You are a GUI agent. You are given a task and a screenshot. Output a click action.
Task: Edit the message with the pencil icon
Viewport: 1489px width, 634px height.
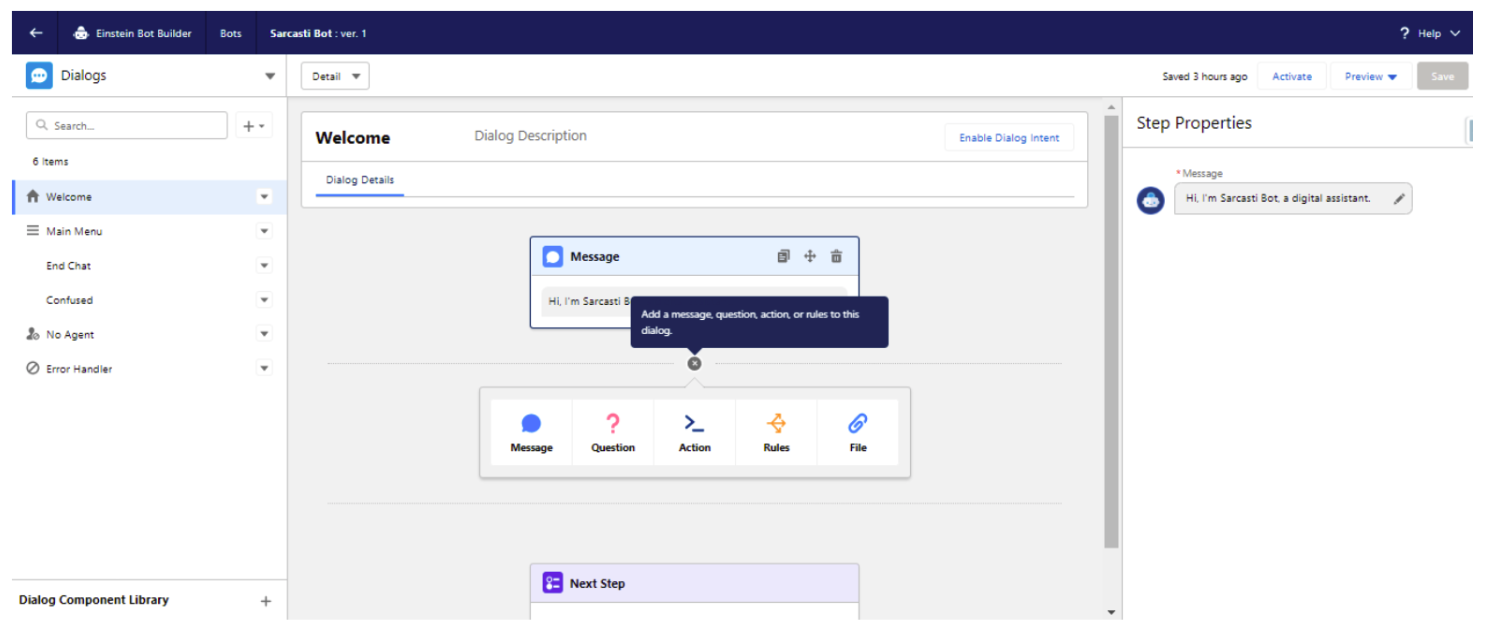pyautogui.click(x=1399, y=199)
